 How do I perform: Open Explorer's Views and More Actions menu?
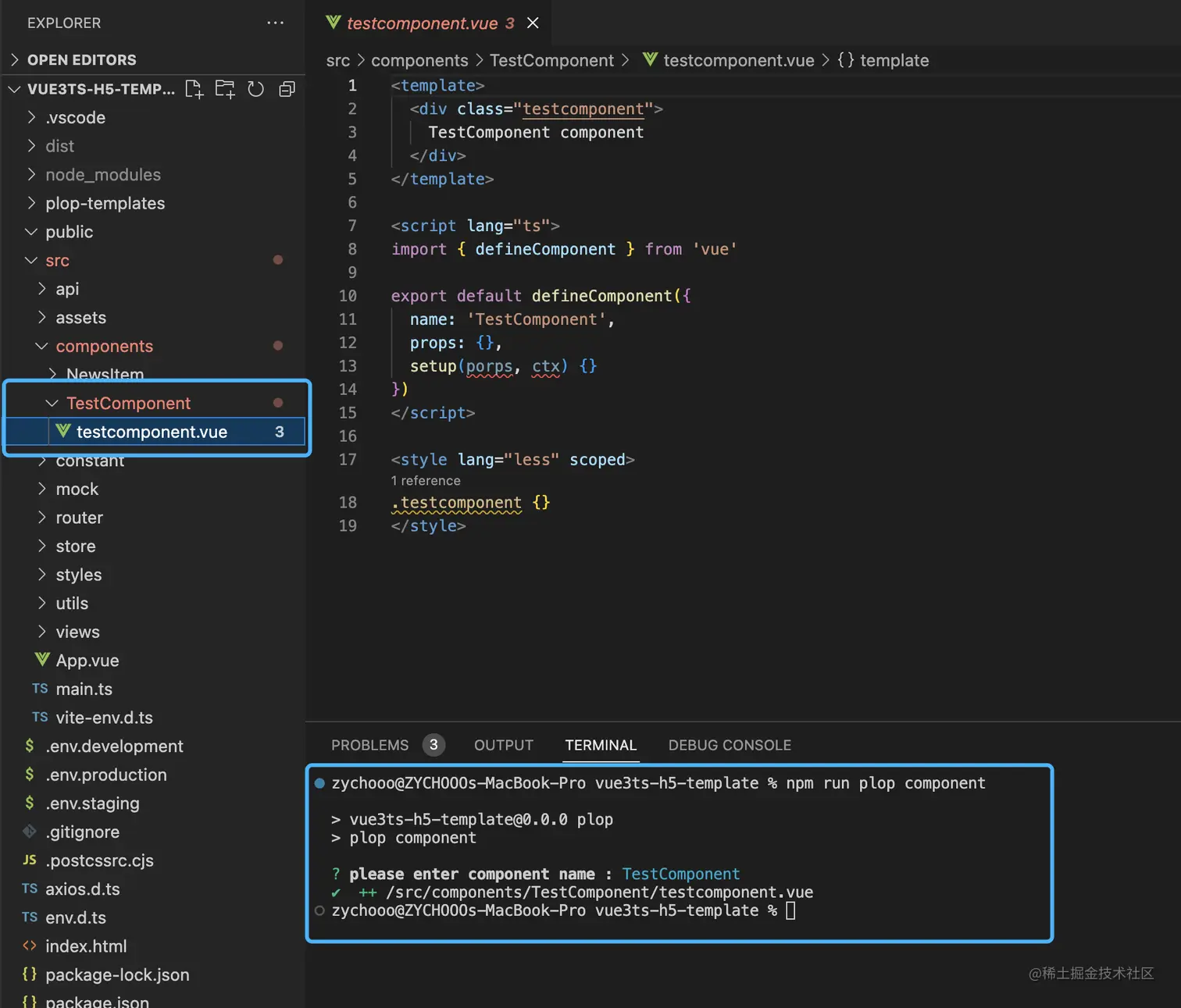(275, 23)
